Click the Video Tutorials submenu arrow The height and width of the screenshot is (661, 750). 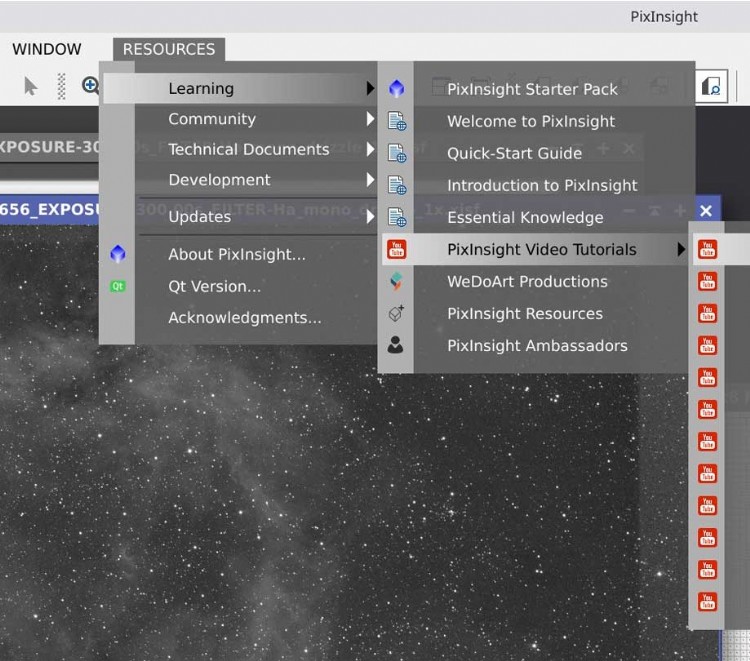[x=681, y=249]
